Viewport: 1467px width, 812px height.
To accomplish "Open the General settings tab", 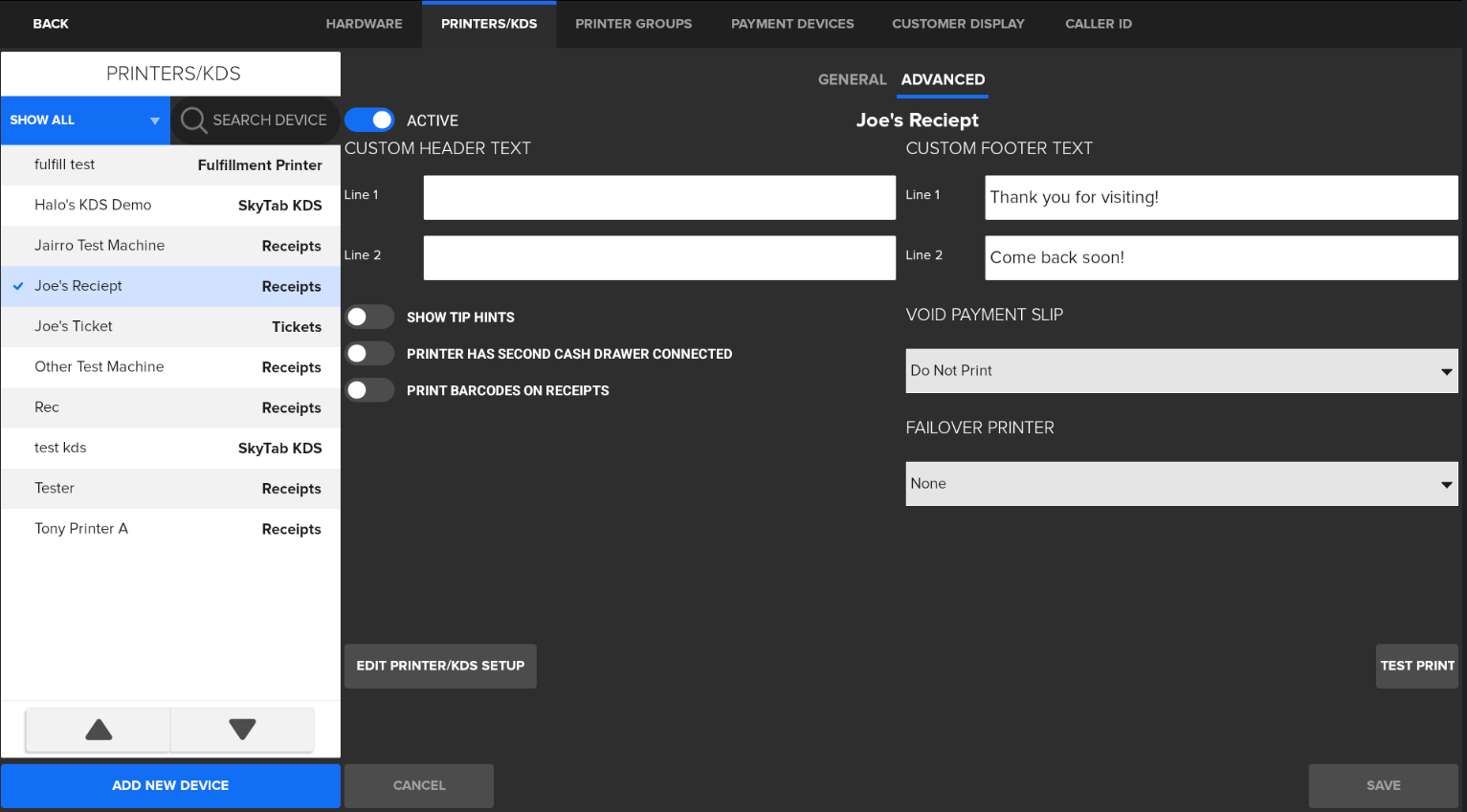I will tap(852, 80).
